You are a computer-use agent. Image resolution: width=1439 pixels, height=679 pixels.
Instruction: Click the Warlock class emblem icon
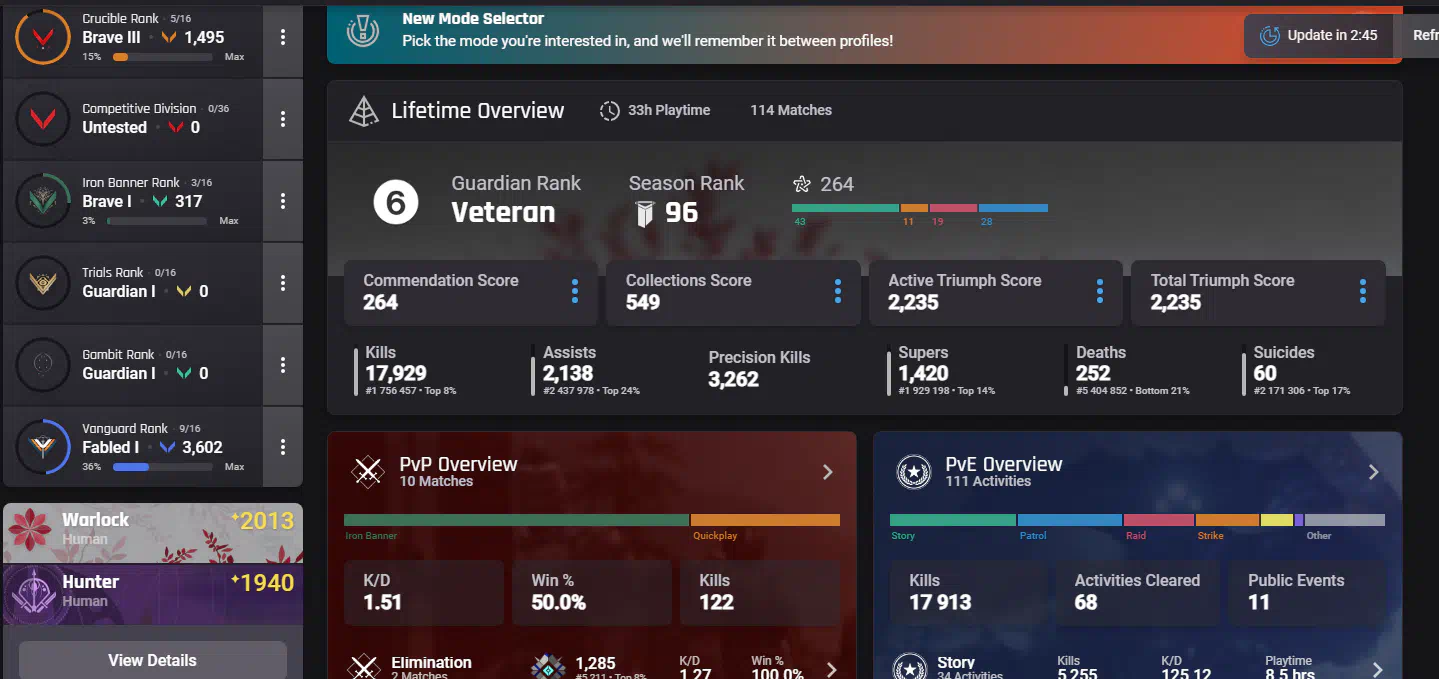(x=29, y=532)
